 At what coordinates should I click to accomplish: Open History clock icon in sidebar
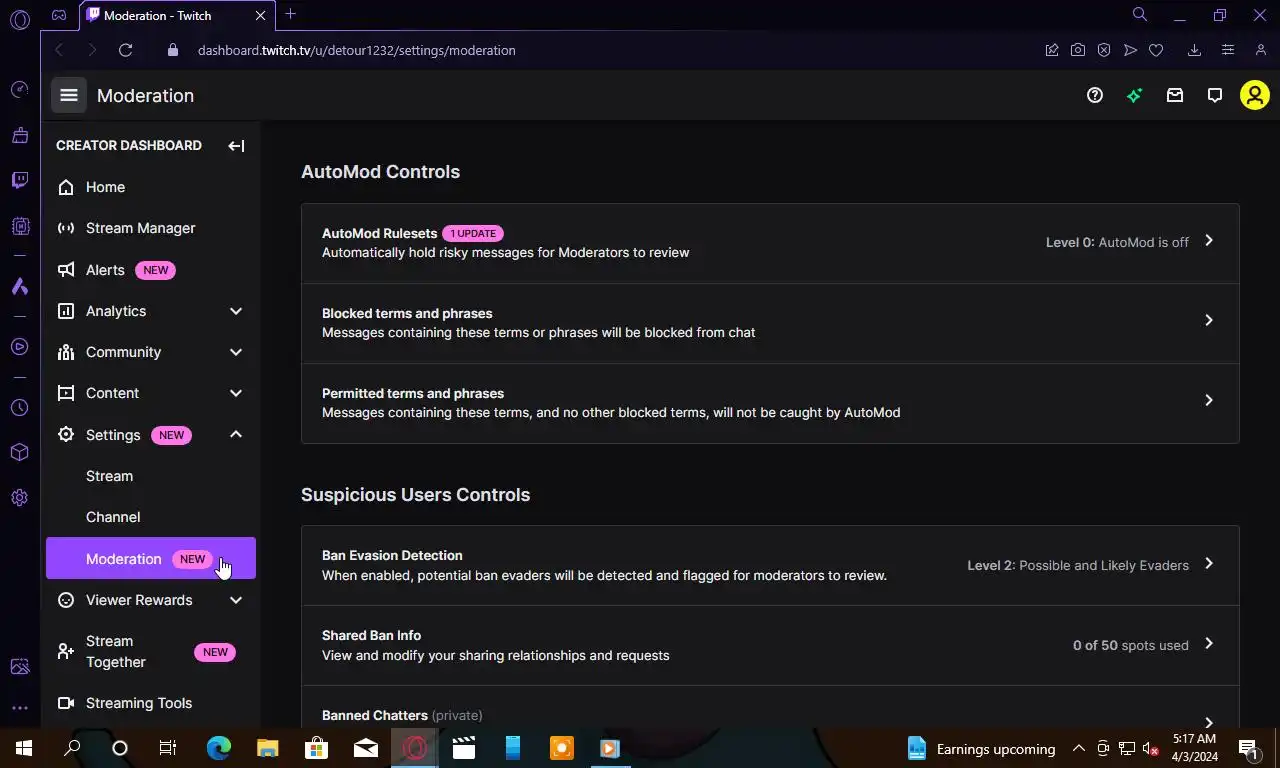tap(20, 408)
